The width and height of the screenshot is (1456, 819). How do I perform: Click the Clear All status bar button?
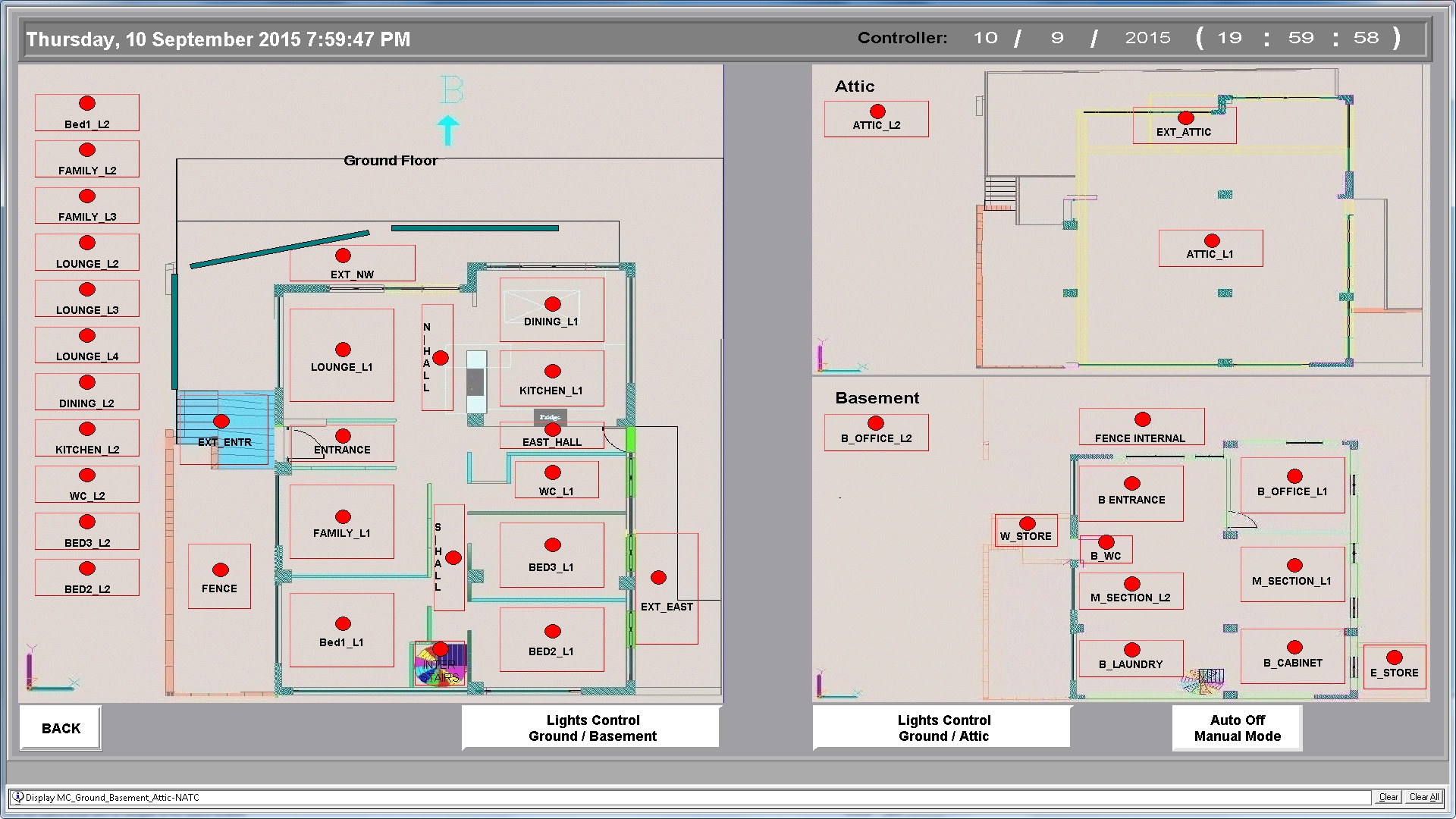point(1423,797)
